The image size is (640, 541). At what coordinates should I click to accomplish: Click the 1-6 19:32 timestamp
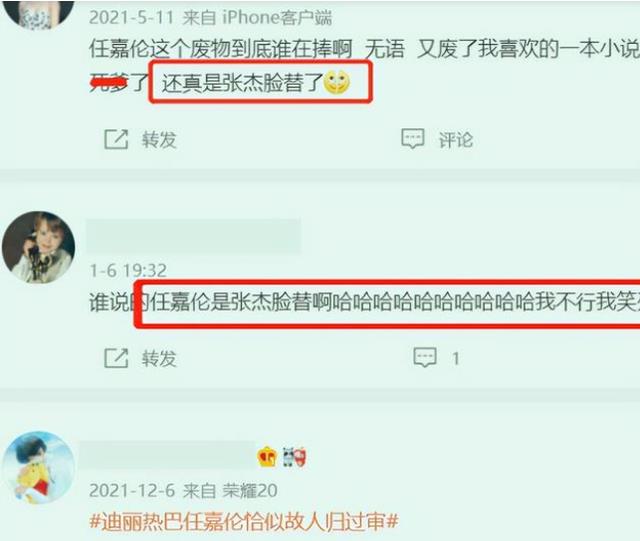coord(128,271)
